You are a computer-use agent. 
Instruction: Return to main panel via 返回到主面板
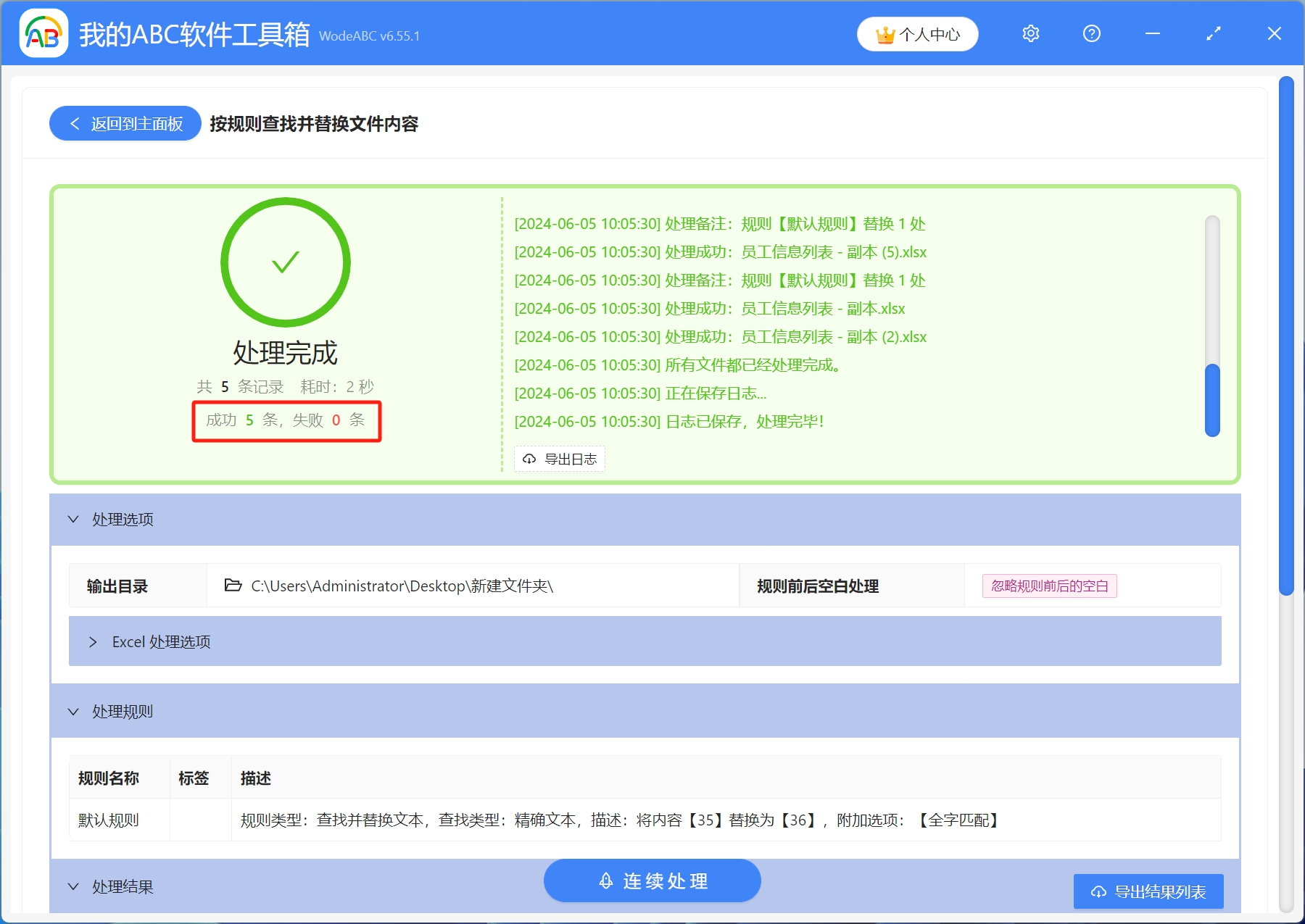124,123
